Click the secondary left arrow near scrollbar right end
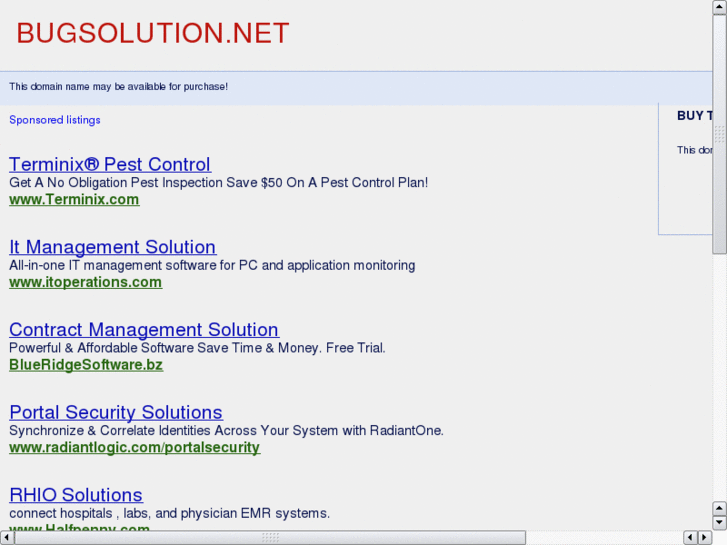Image resolution: width=727 pixels, height=545 pixels. [691, 538]
